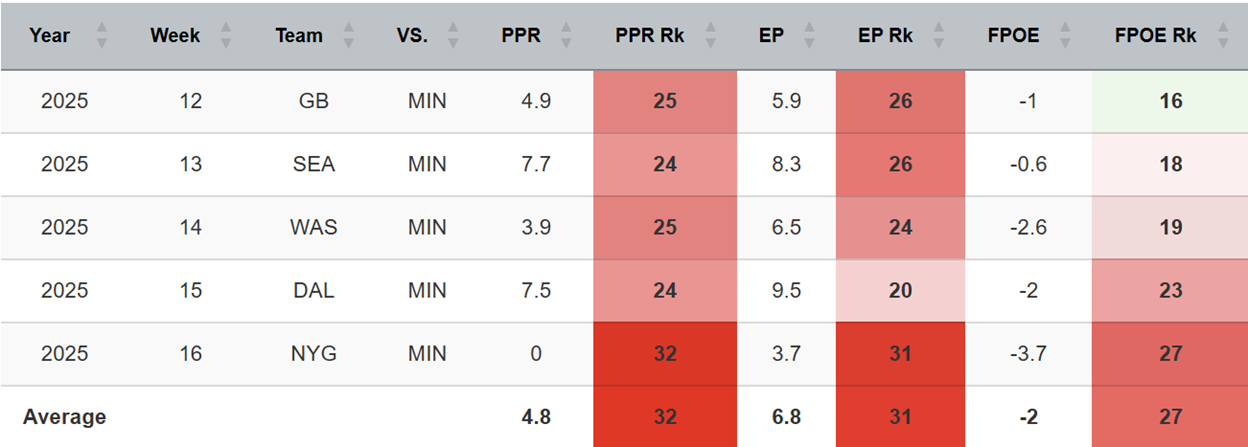Click the WAS team cell
1248x447 pixels.
314,227
